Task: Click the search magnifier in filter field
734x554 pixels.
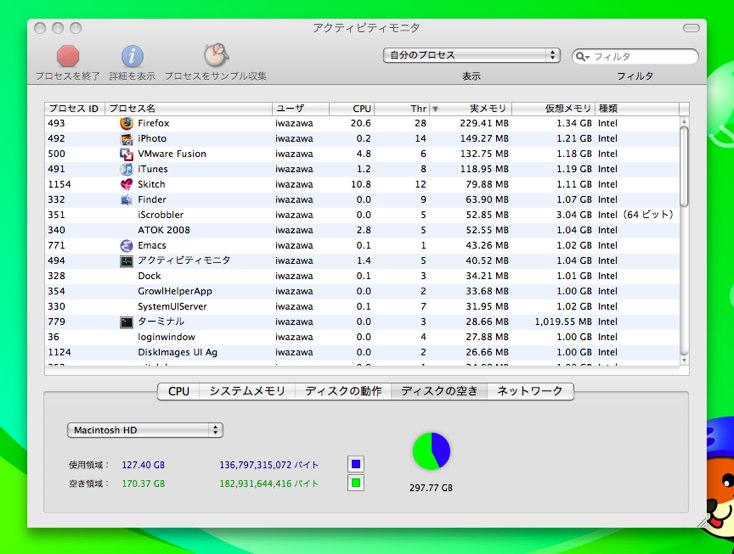Action: [581, 57]
